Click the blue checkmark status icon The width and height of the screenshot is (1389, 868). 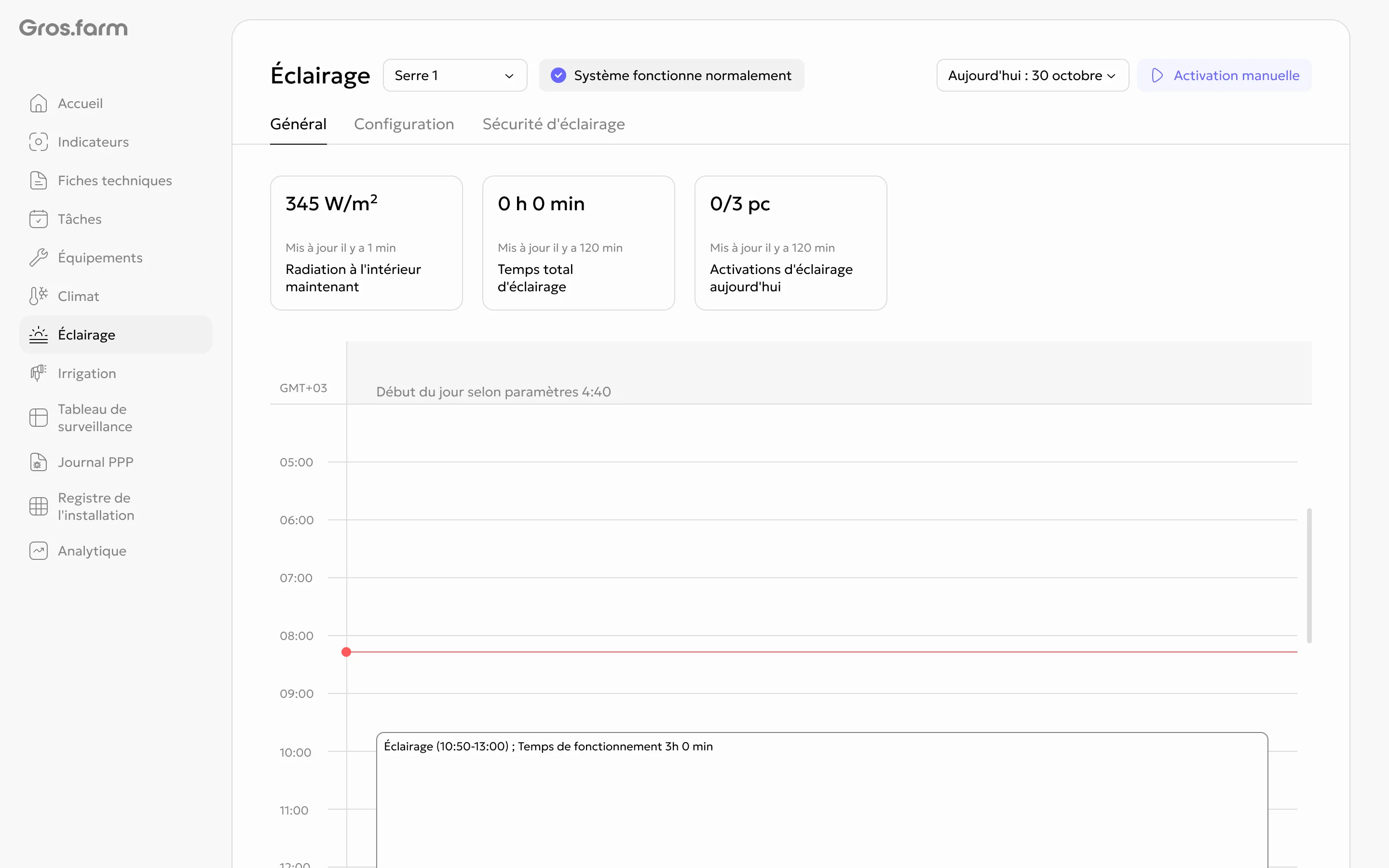558,75
